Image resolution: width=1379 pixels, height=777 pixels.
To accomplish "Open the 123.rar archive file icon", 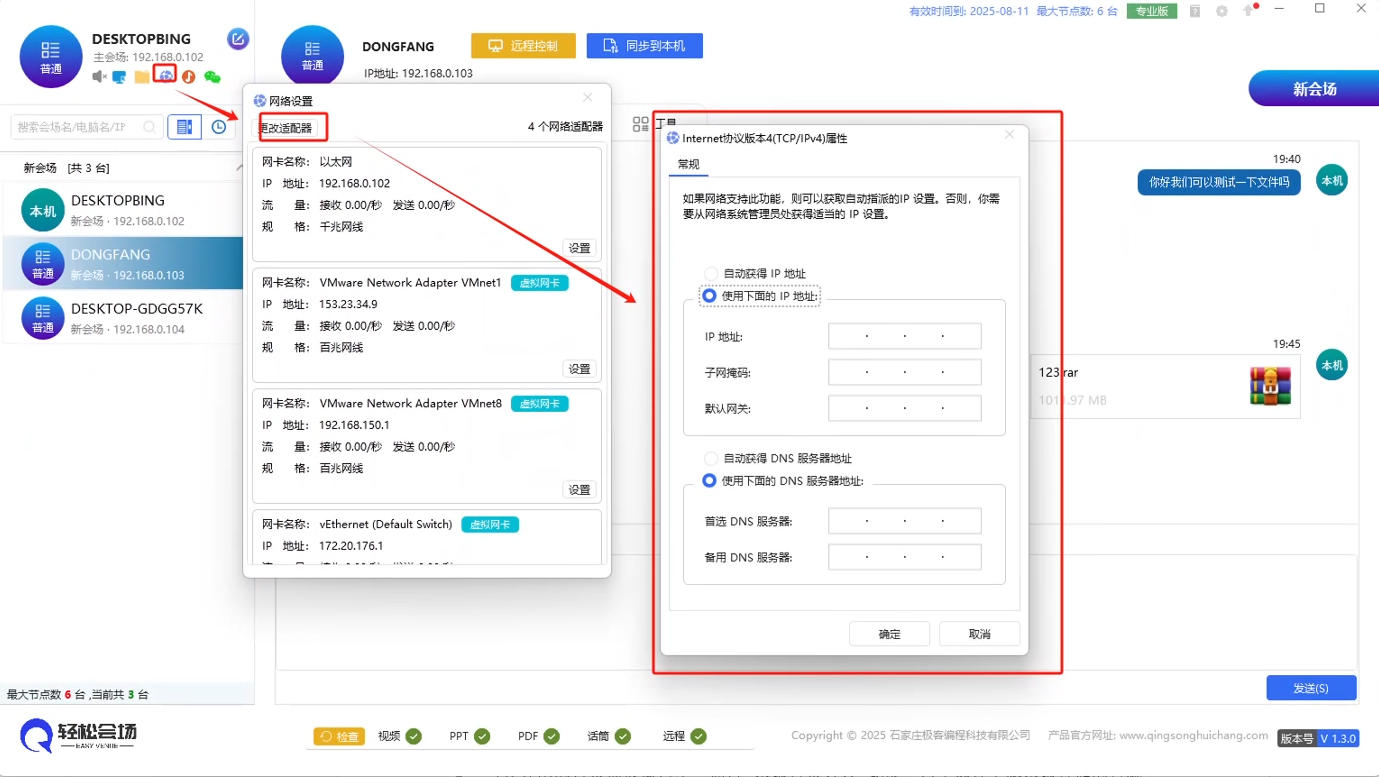I will pyautogui.click(x=1270, y=386).
